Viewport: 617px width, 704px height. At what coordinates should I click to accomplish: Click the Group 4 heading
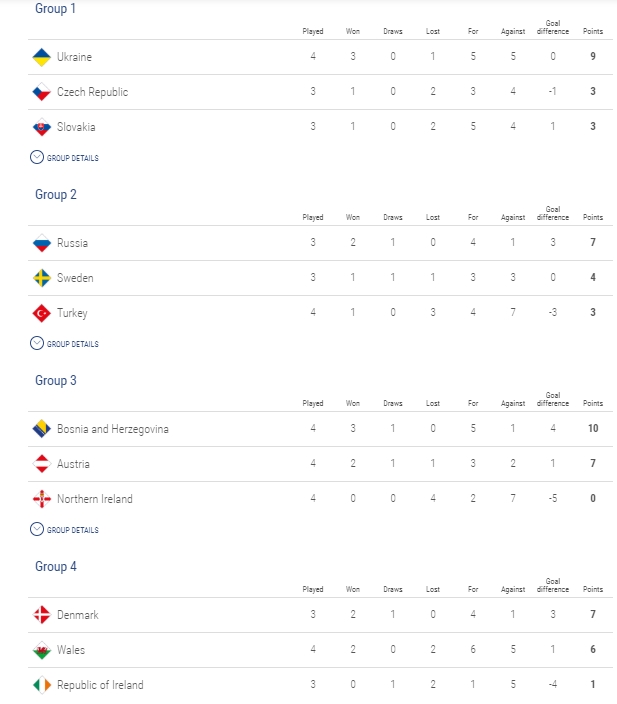(56, 566)
